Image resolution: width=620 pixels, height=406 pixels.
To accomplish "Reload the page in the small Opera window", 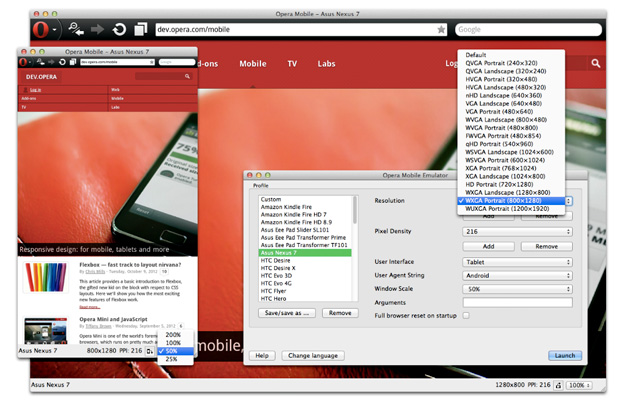I will point(62,62).
